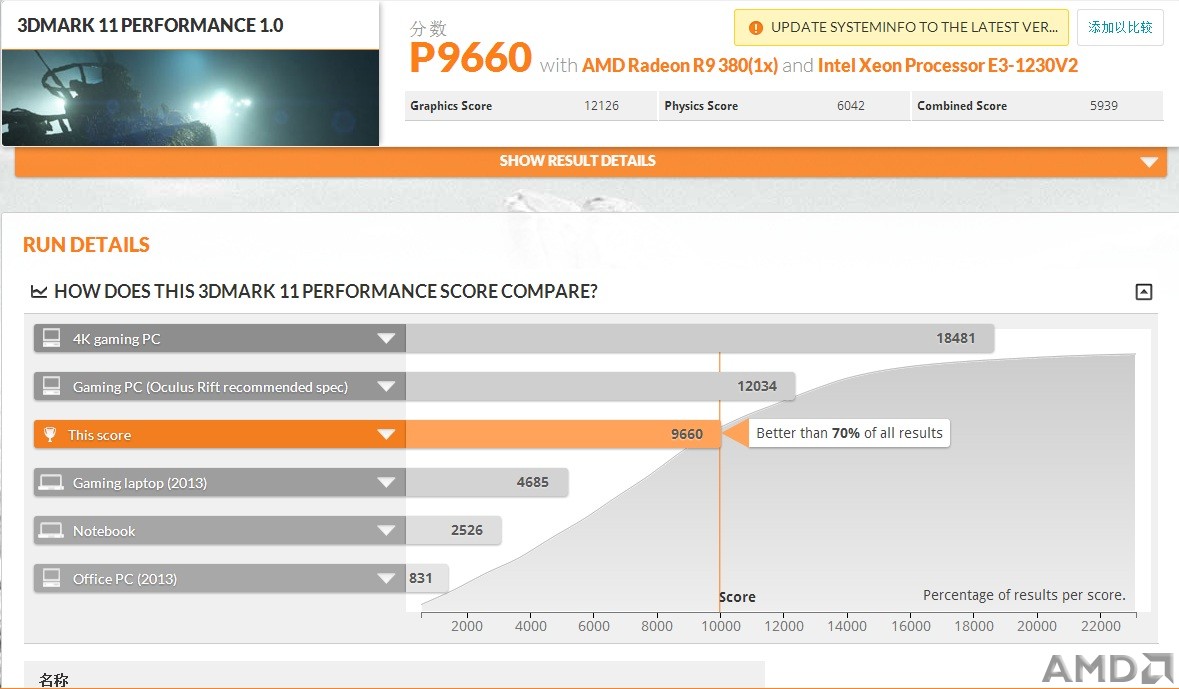This screenshot has width=1179, height=689.
Task: Click the Score label on the chart marker
Action: [x=737, y=597]
